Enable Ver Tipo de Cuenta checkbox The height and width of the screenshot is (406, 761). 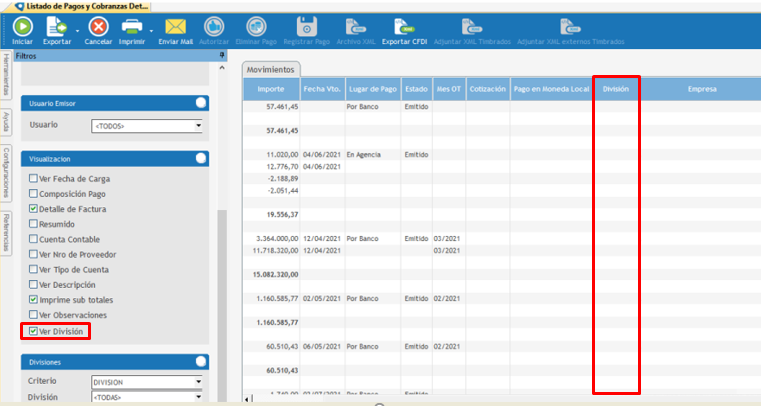click(33, 268)
